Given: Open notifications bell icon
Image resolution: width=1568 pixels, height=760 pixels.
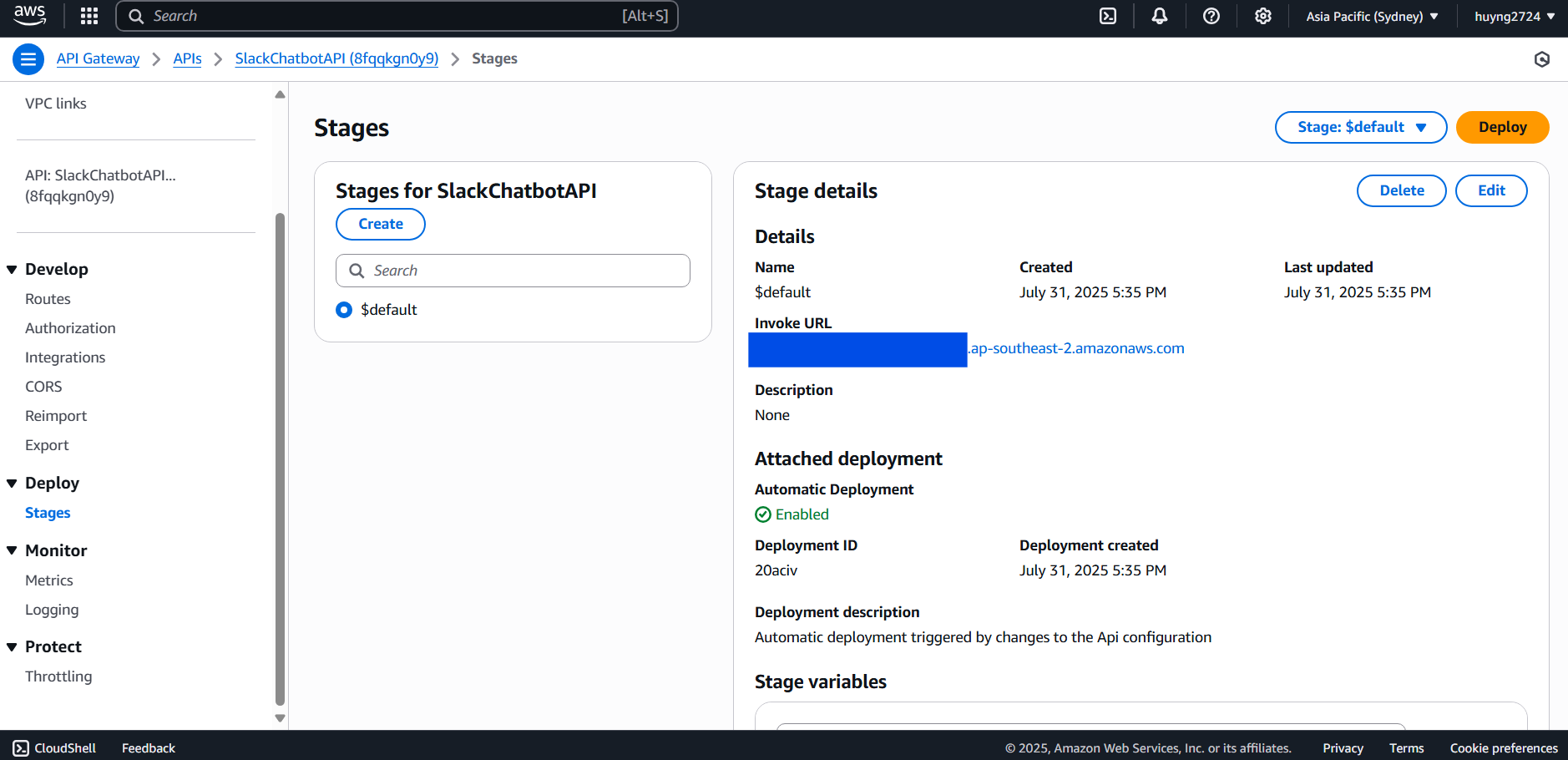Looking at the screenshot, I should [1160, 16].
